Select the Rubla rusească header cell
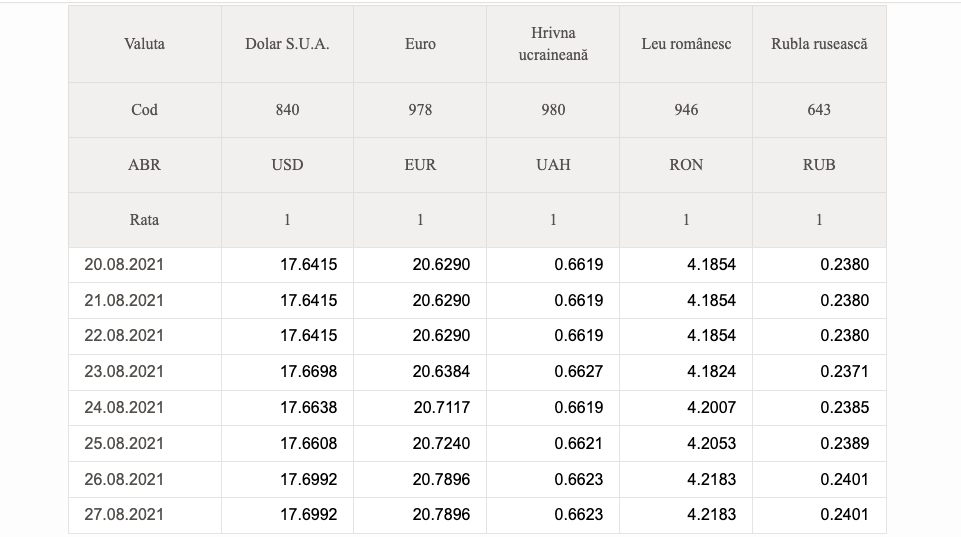The width and height of the screenshot is (961, 537). (x=819, y=44)
